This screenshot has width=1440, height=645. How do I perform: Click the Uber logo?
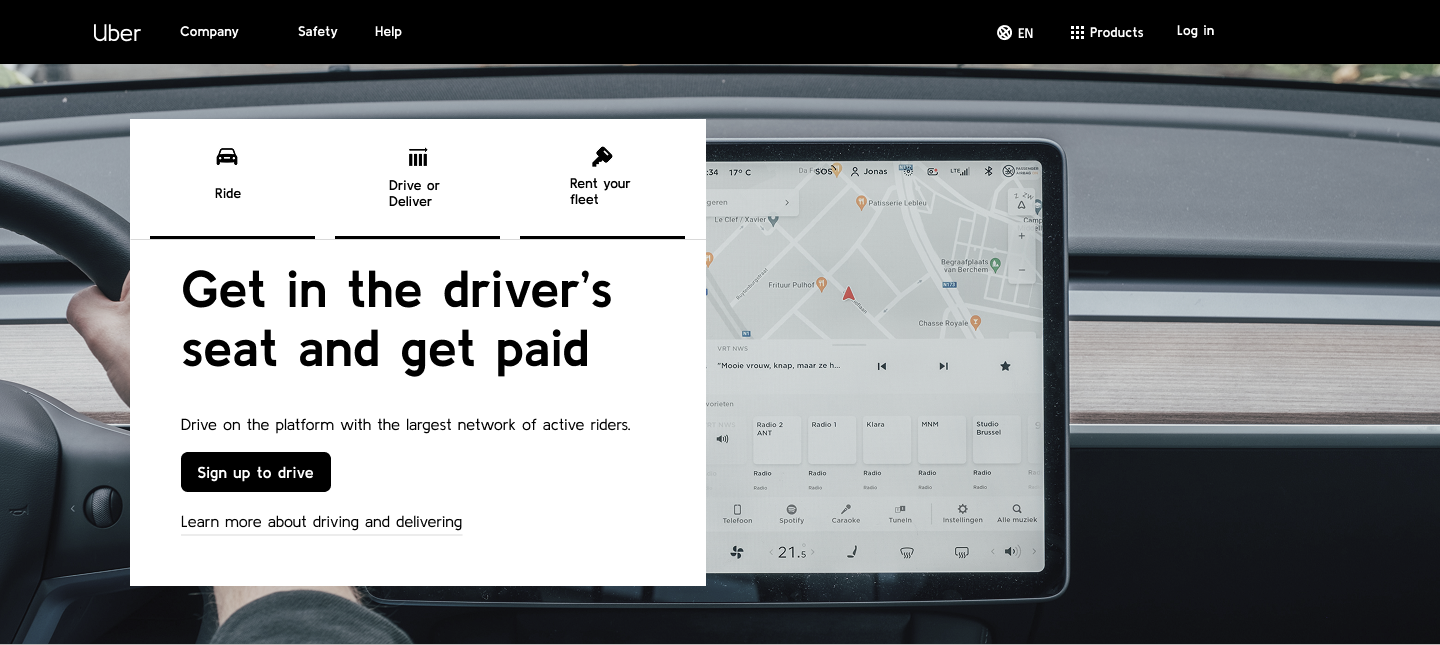tap(117, 32)
